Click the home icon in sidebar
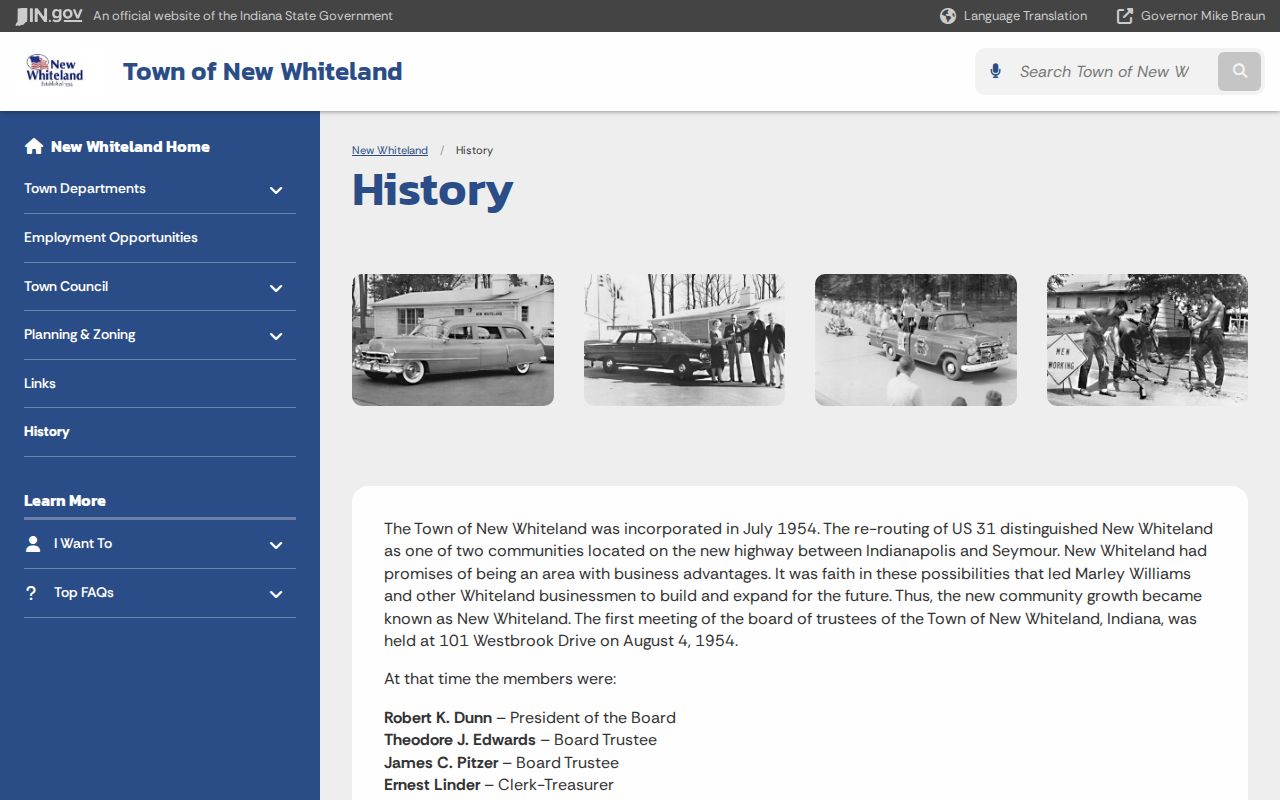Image resolution: width=1280 pixels, height=800 pixels. [34, 147]
